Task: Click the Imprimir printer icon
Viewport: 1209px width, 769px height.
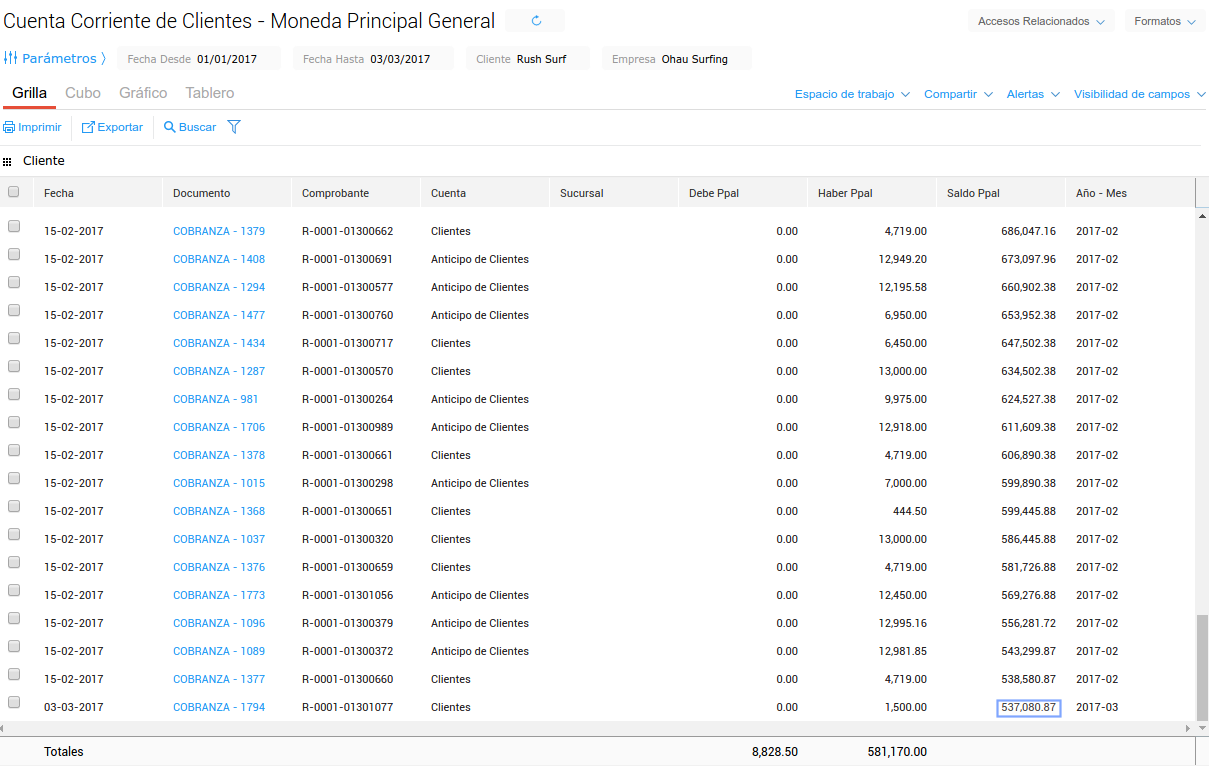Action: 9,128
